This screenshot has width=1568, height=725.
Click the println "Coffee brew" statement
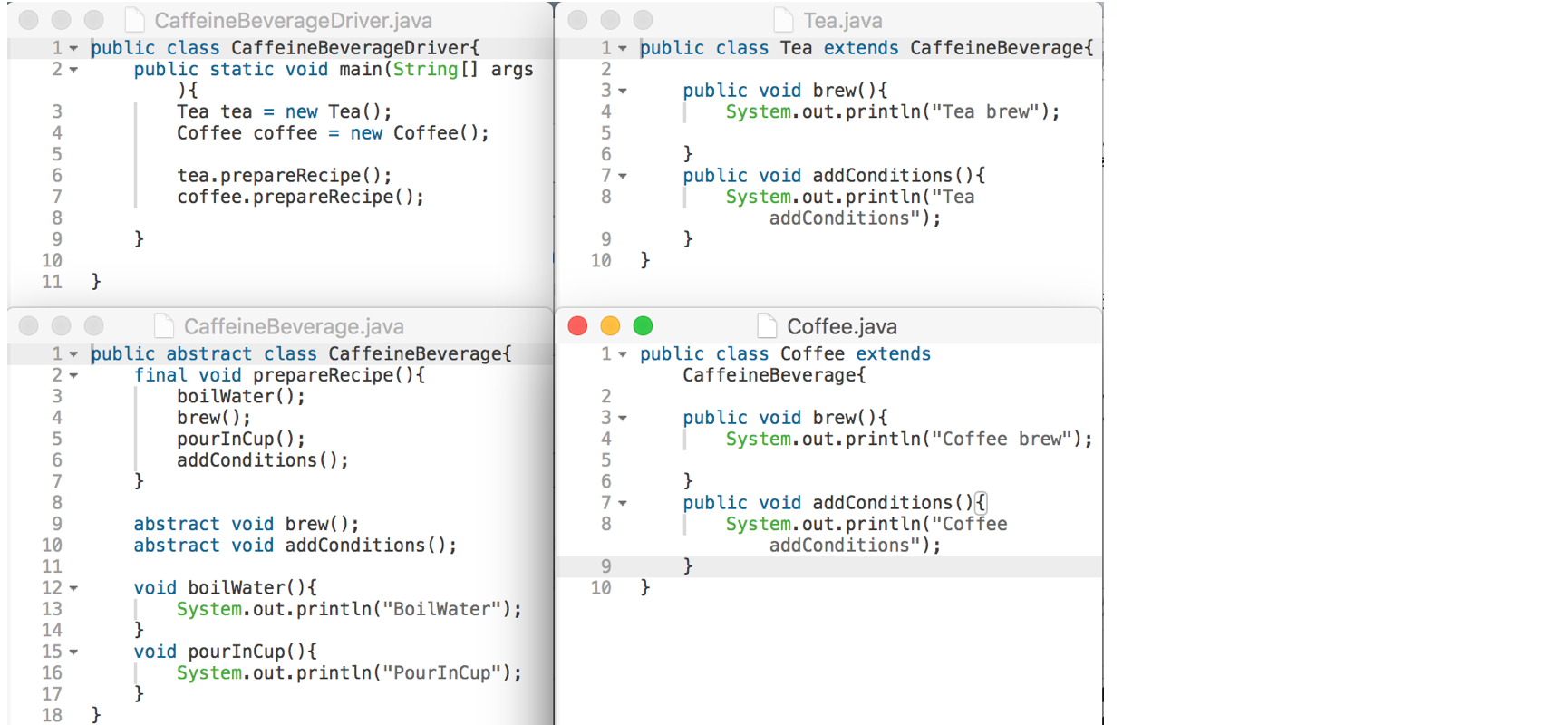tap(909, 439)
